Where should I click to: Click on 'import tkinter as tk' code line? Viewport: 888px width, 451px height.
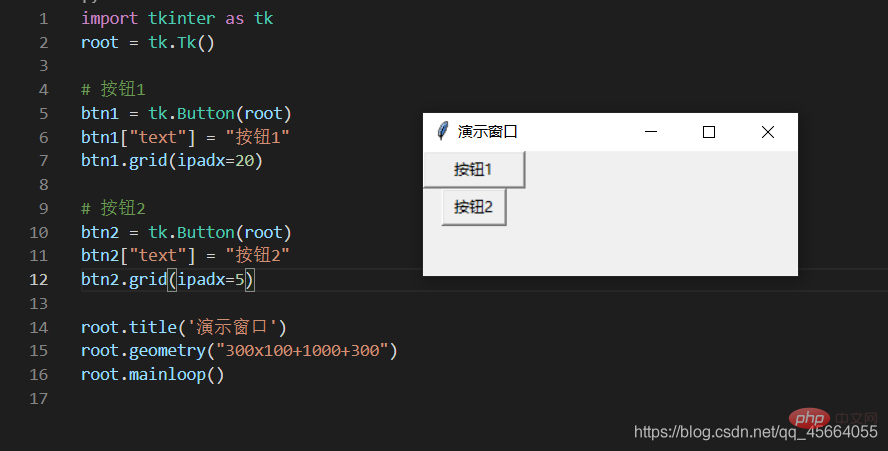coord(177,19)
